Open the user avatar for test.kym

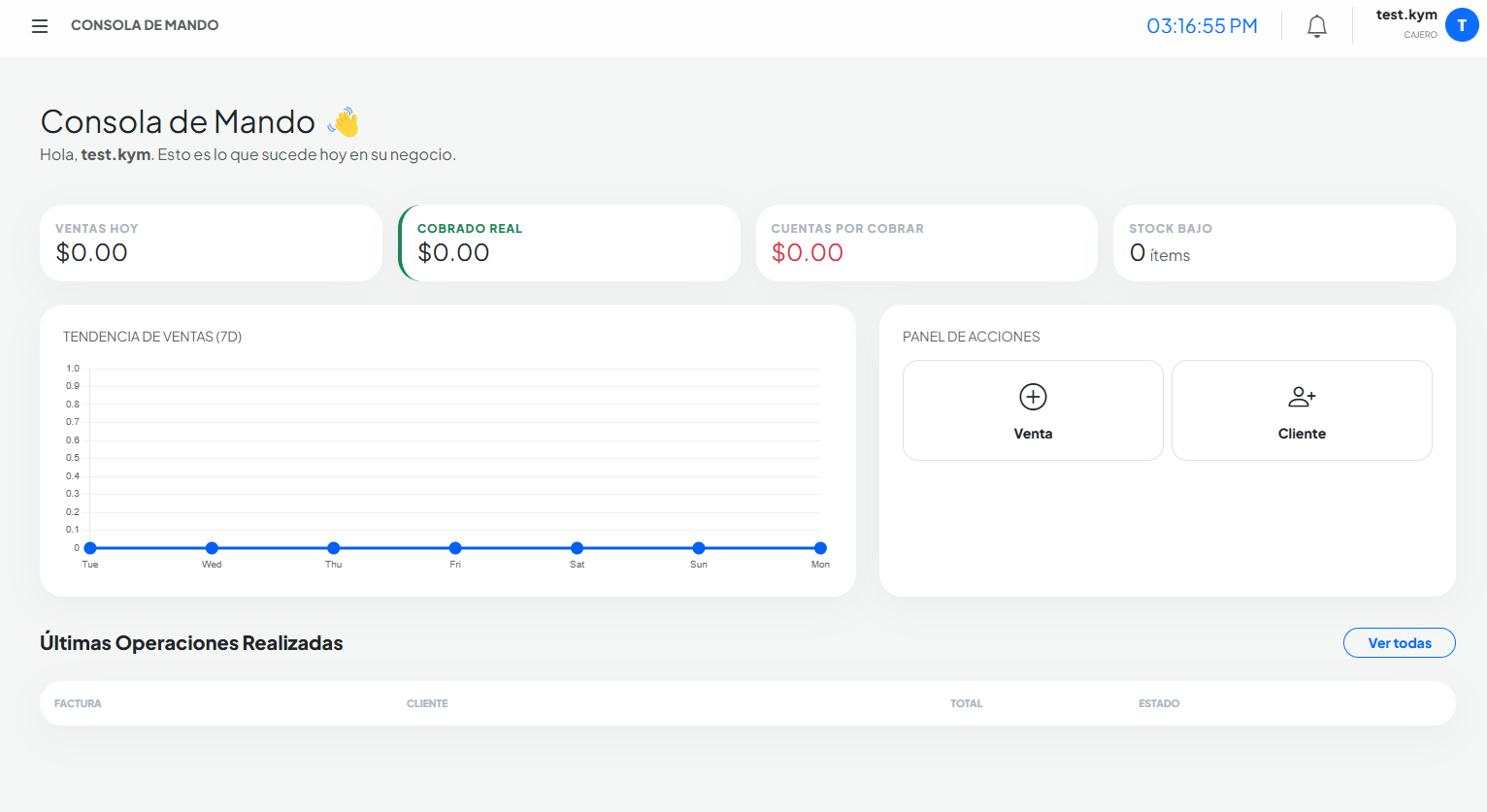(x=1462, y=24)
